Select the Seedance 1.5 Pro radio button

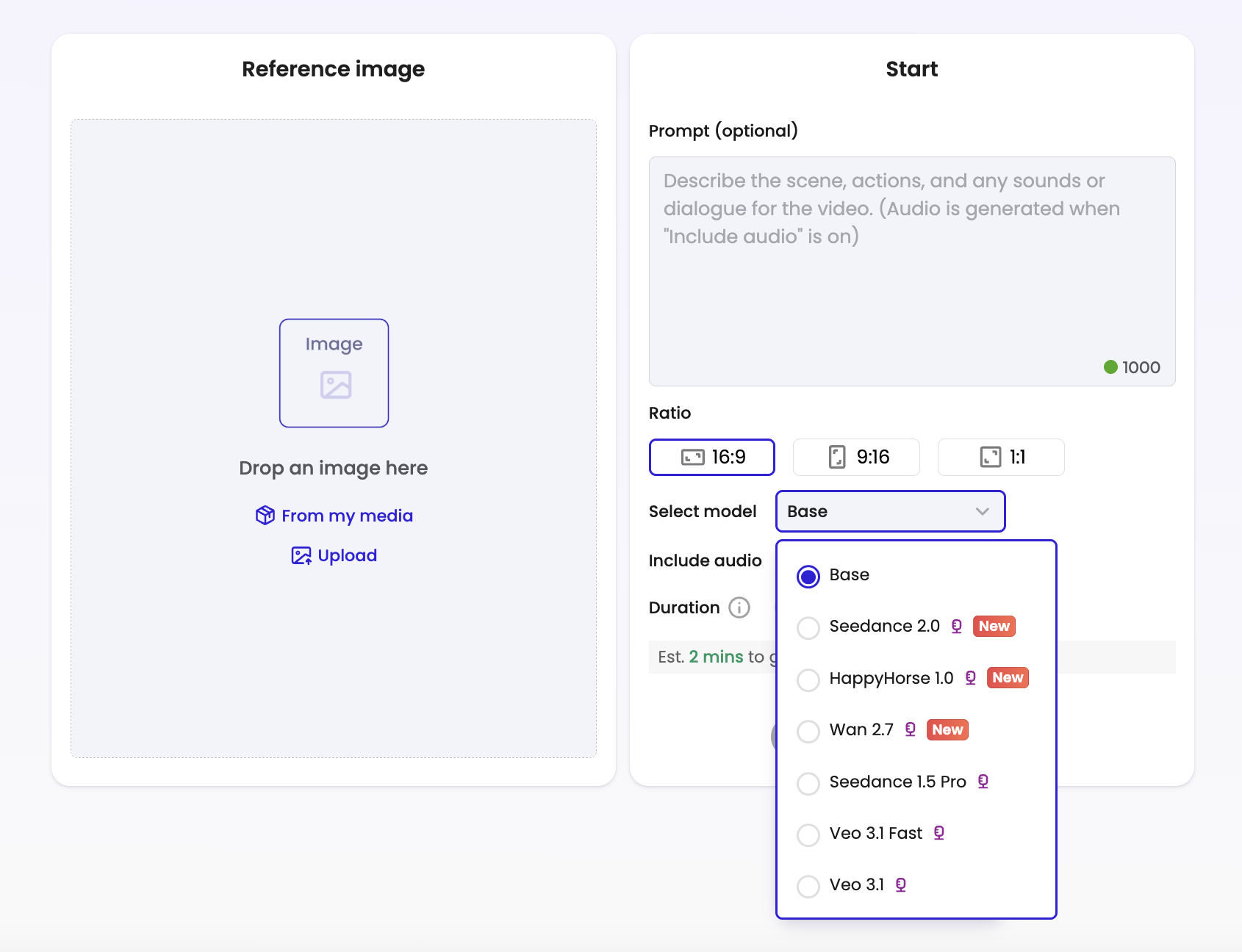pyautogui.click(x=808, y=784)
